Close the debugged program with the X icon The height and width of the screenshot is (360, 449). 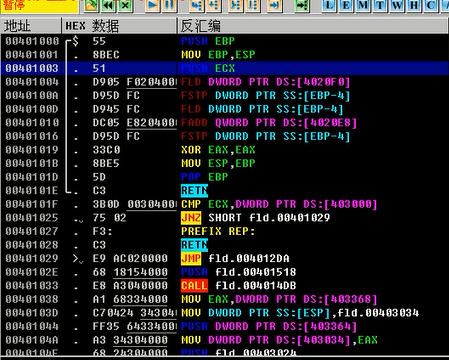(125, 6)
